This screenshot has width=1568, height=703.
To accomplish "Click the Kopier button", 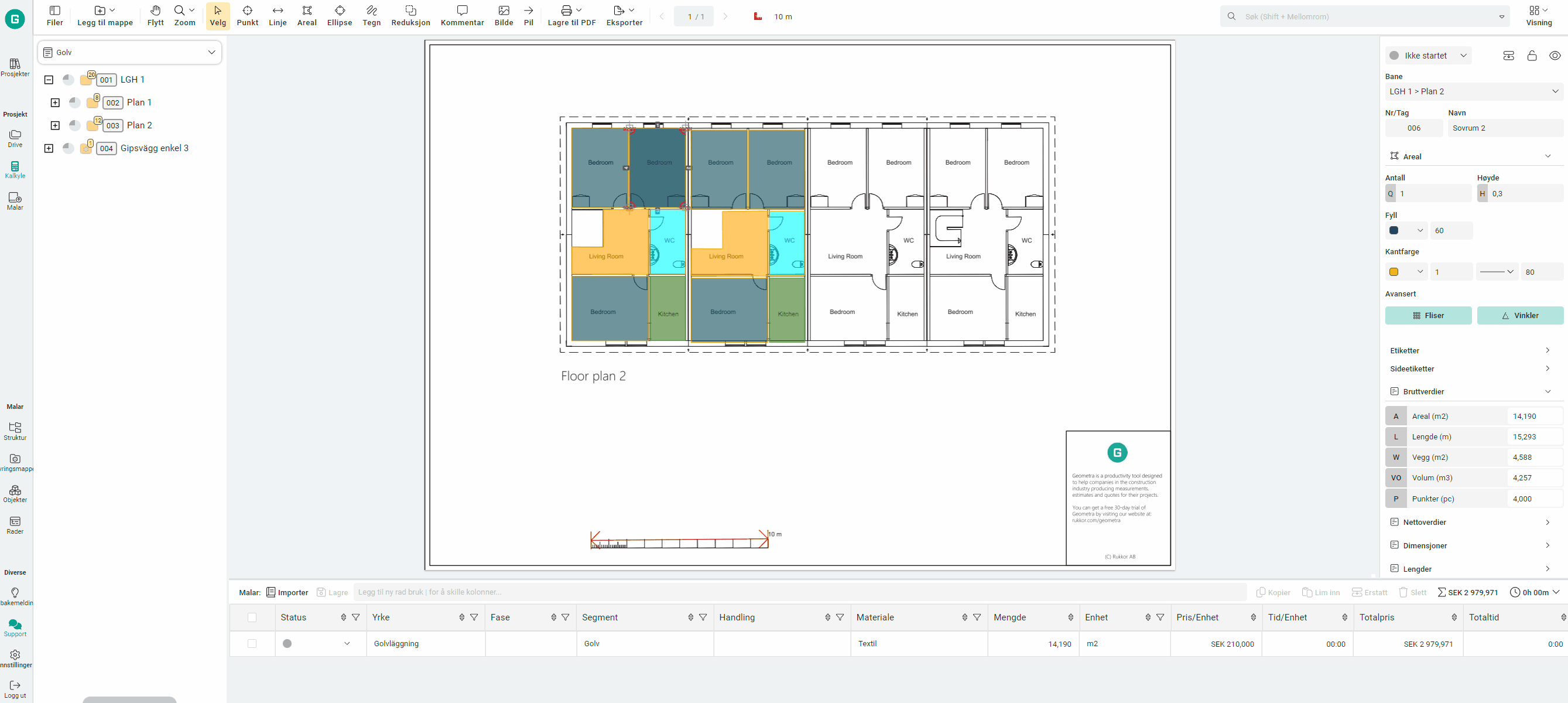I will (x=1273, y=592).
